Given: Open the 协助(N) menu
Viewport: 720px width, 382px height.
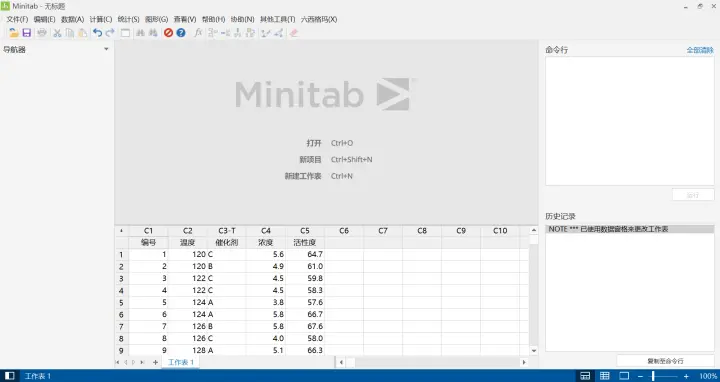Looking at the screenshot, I should click(242, 19).
